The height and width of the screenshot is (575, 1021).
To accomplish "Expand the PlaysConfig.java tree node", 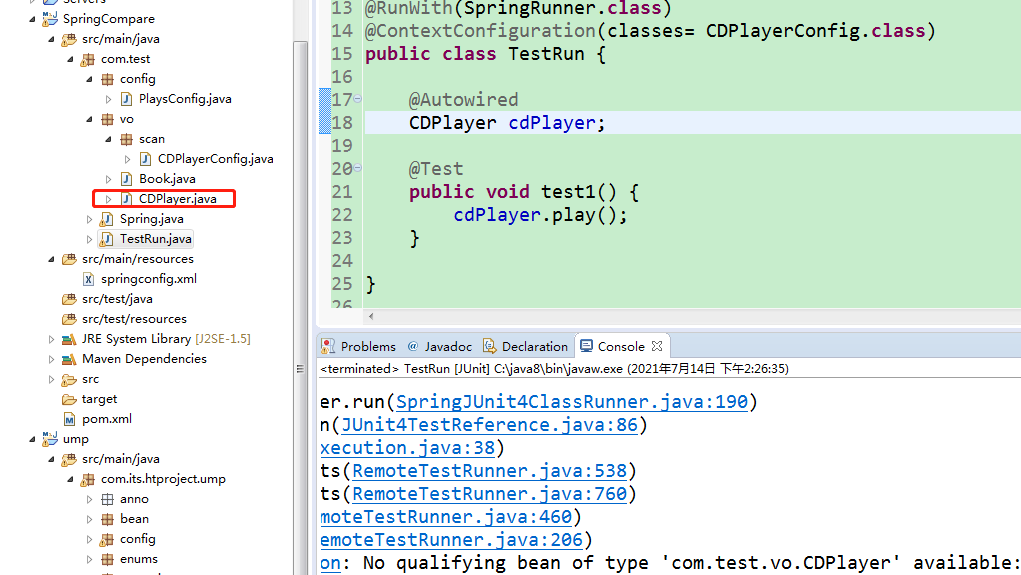I will click(109, 99).
